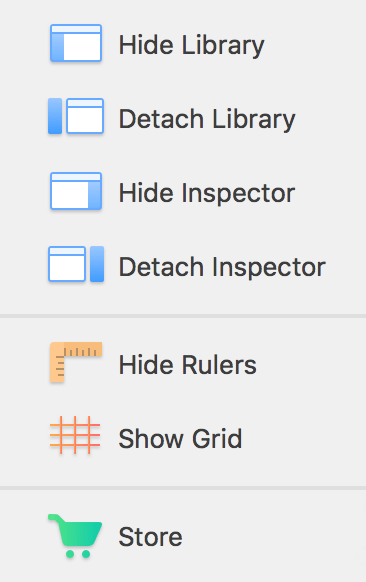Click the orange grid icon
Screen dimensions: 366x582
pyautogui.click(x=75, y=435)
